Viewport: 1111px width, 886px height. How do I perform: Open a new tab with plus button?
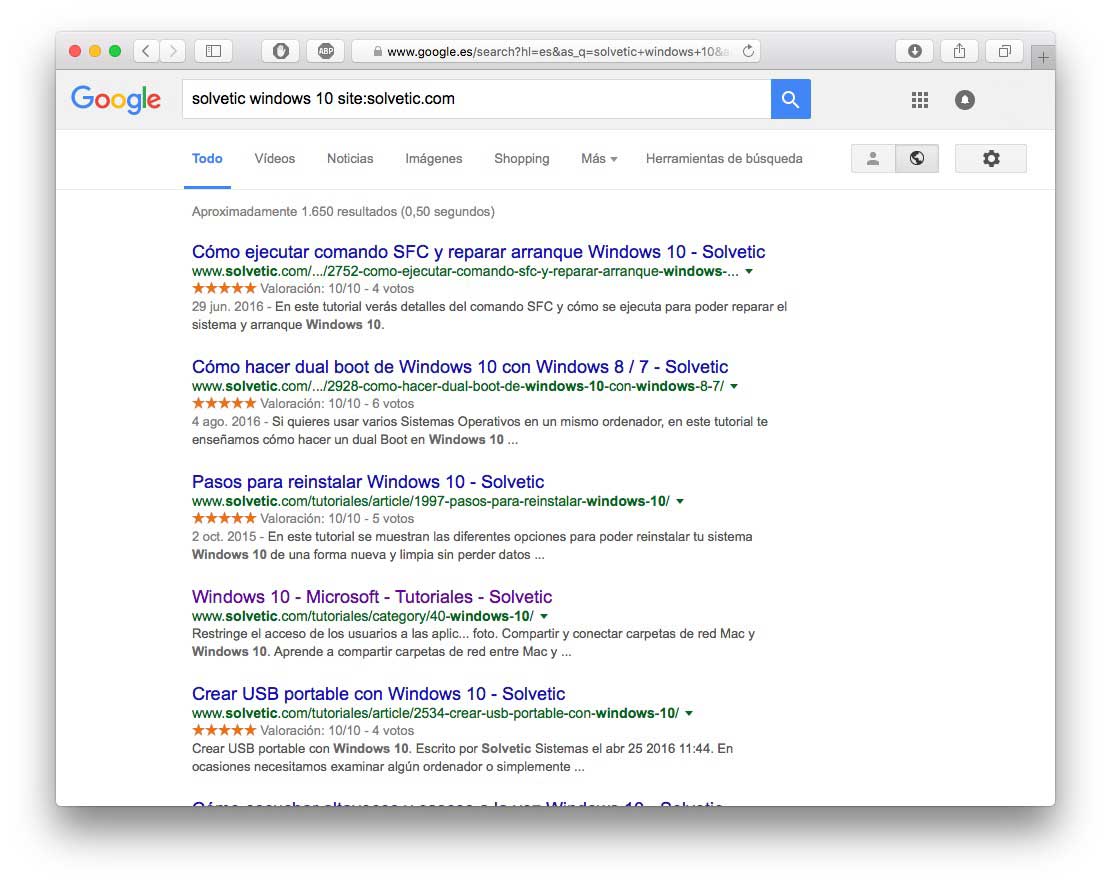(1043, 57)
